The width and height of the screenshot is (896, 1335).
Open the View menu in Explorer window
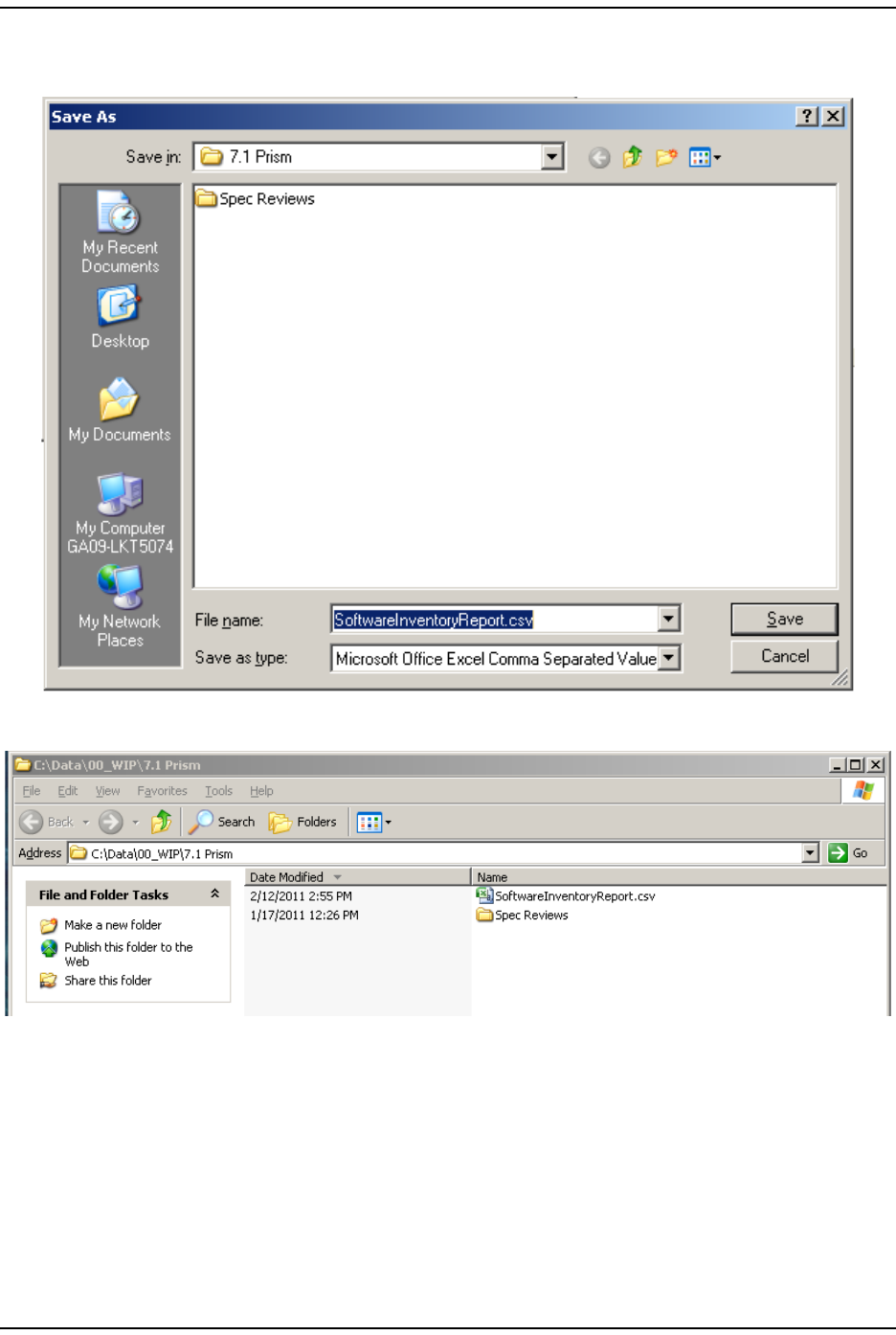click(107, 791)
